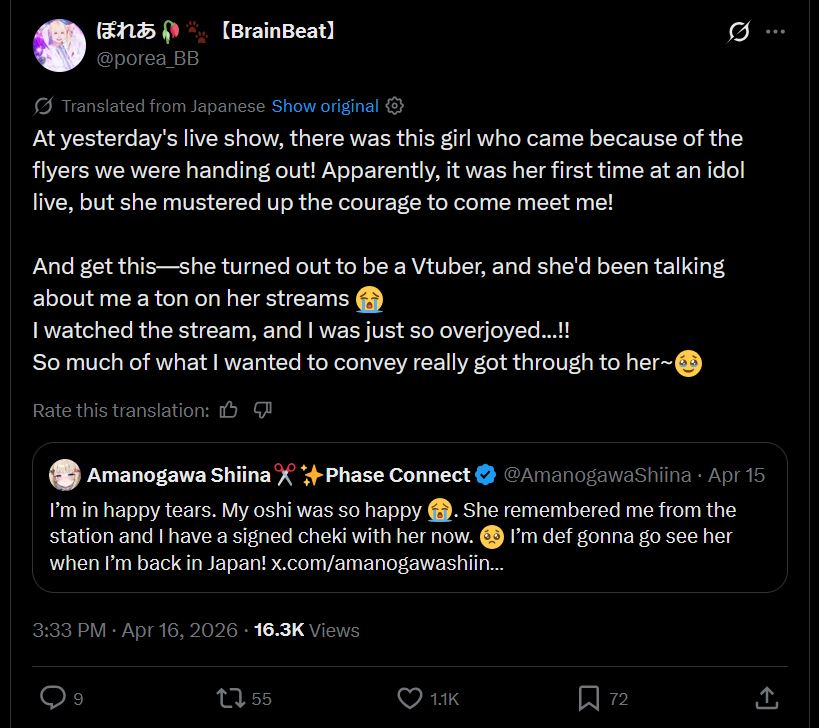This screenshot has width=819, height=728.
Task: Click the 3:33 PM Apr 16, 2026 timestamp
Action: coord(135,630)
